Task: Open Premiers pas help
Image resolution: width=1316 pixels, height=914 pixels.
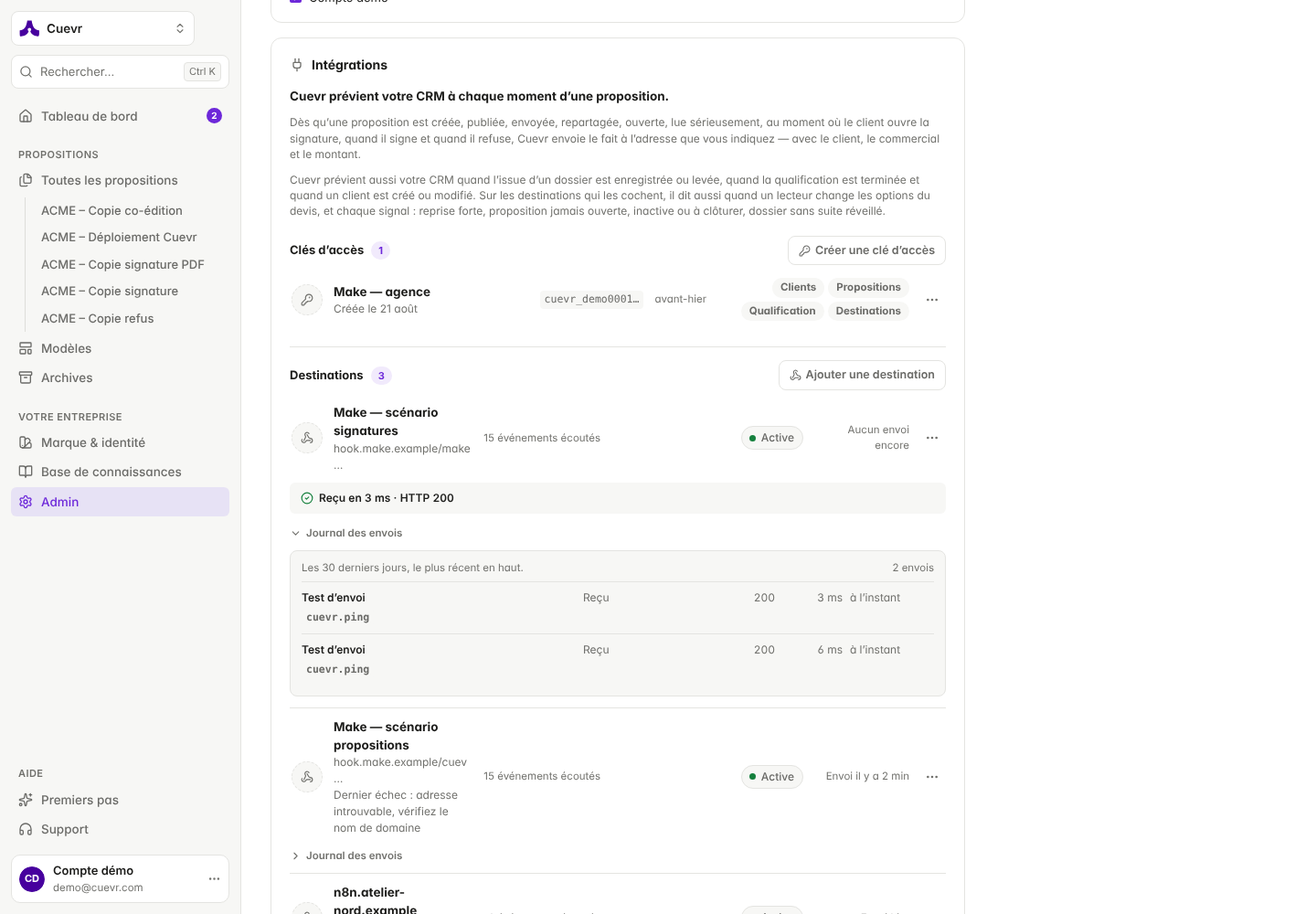Action: coord(120,800)
